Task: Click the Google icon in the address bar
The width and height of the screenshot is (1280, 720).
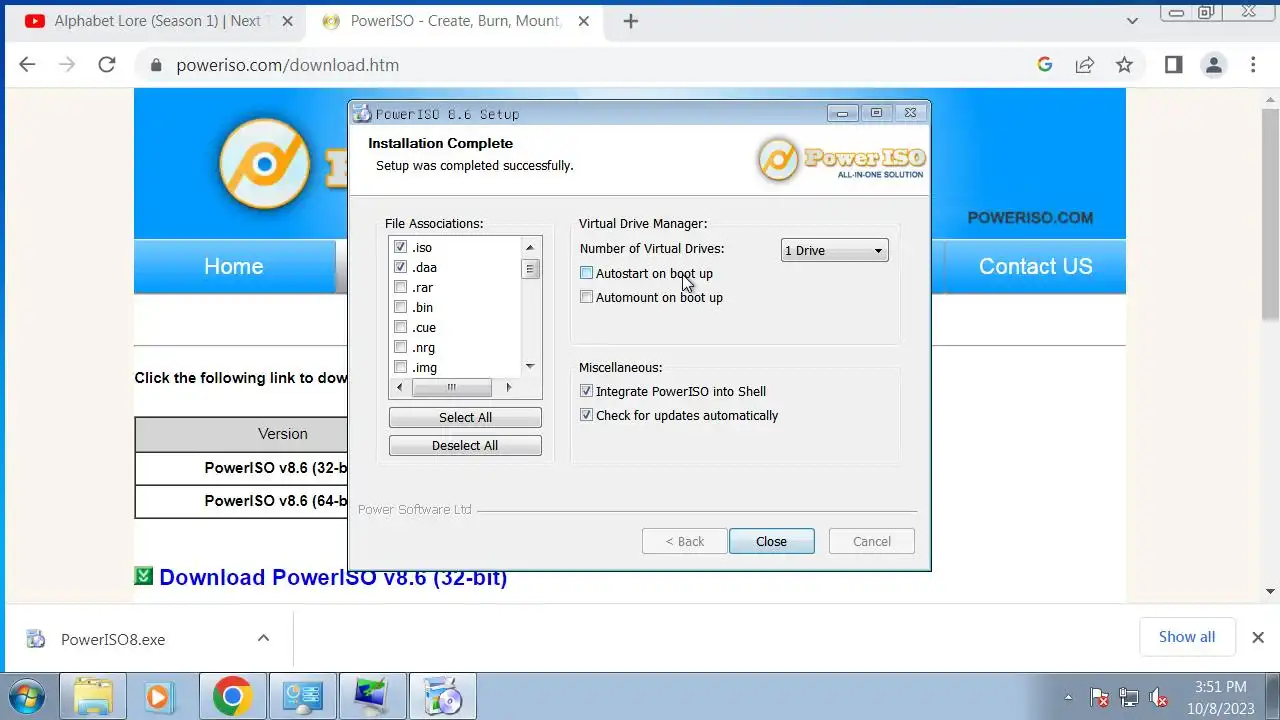Action: point(1045,65)
